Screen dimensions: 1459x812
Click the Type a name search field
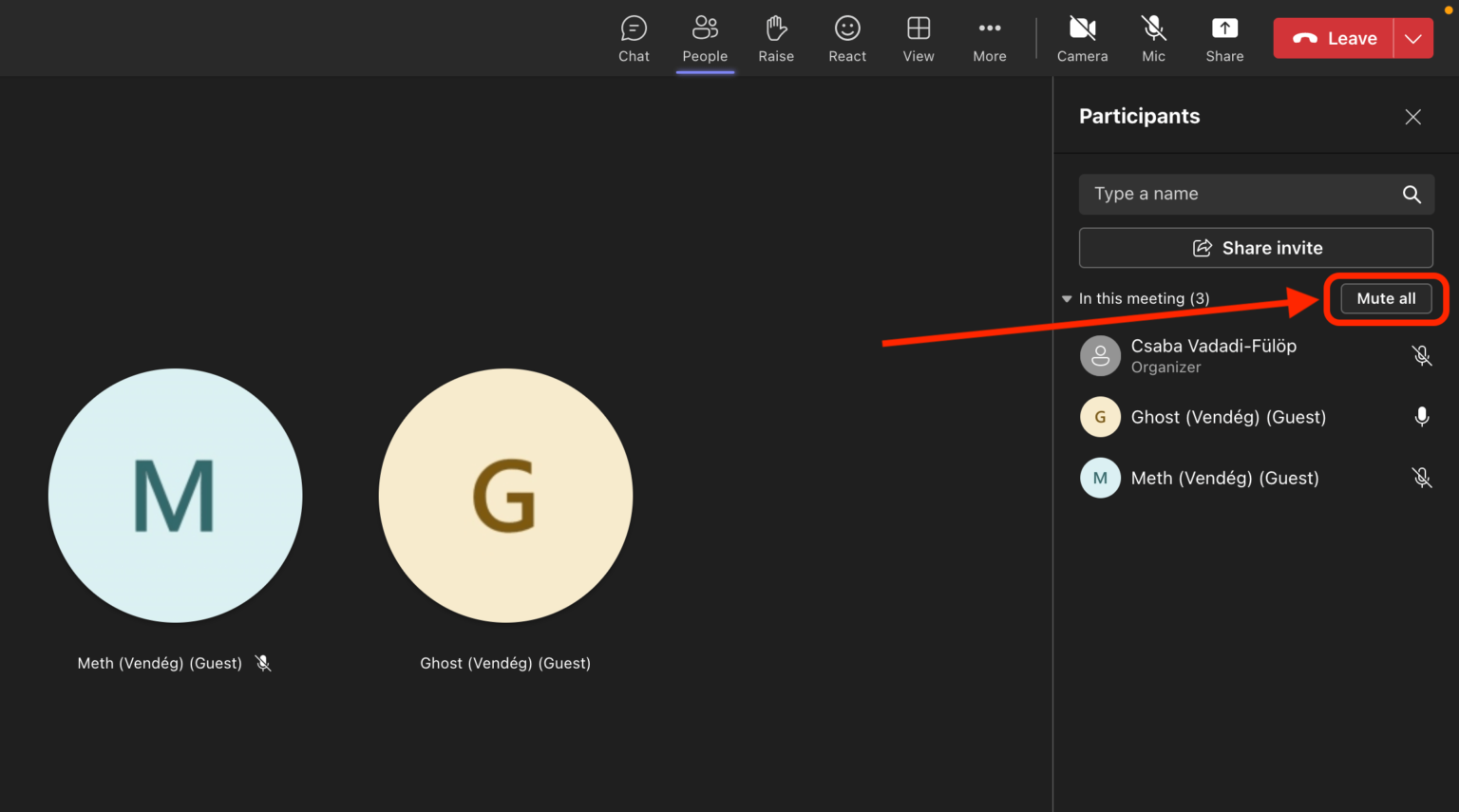pos(1256,194)
